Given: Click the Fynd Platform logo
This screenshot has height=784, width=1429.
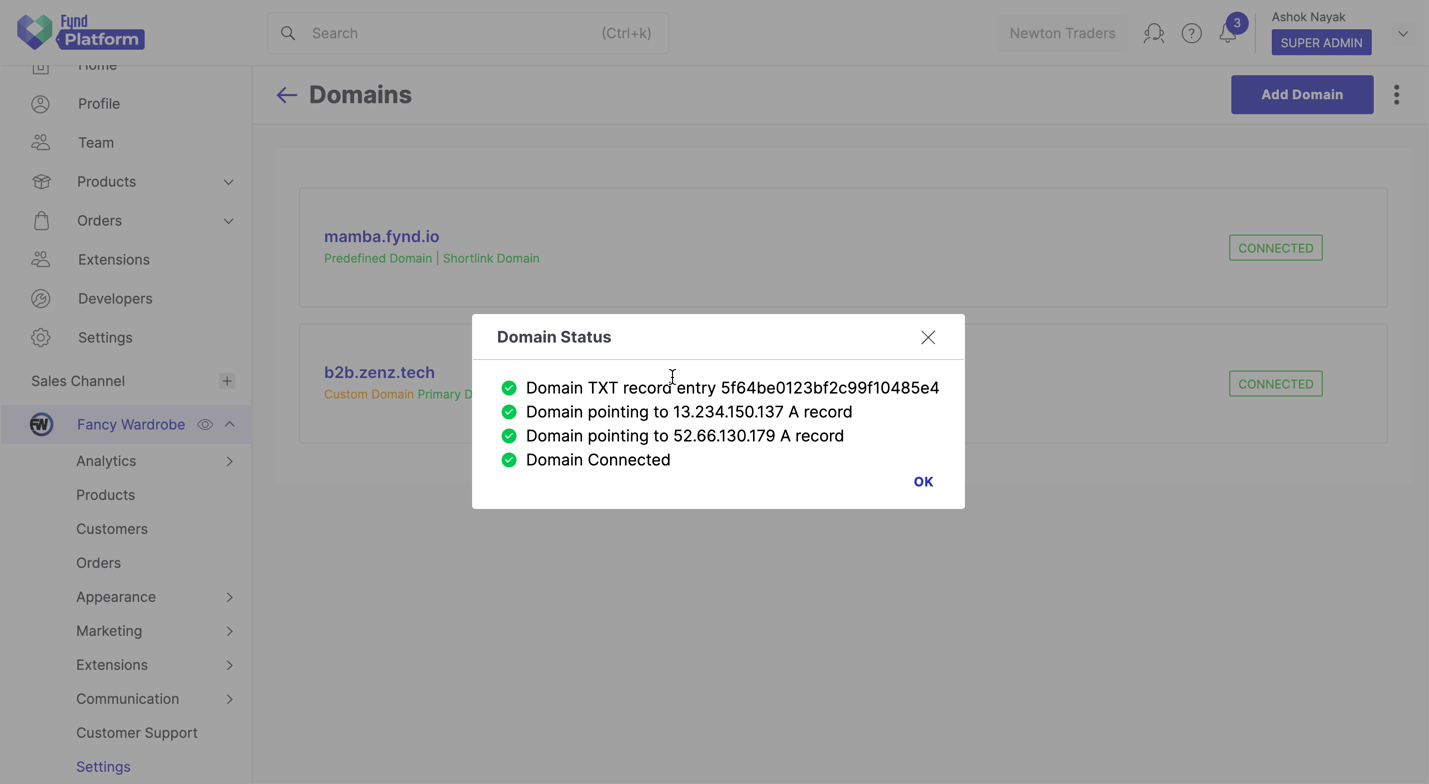Looking at the screenshot, I should click(x=81, y=32).
